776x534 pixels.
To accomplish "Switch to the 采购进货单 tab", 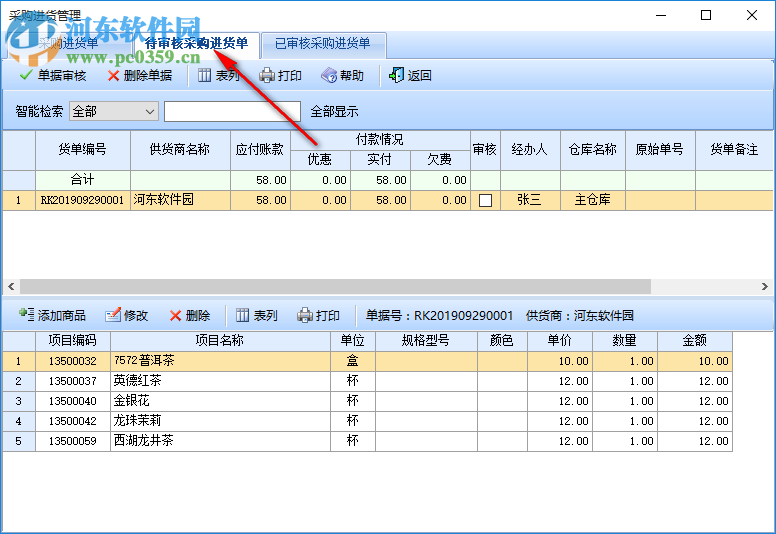I will pos(68,44).
